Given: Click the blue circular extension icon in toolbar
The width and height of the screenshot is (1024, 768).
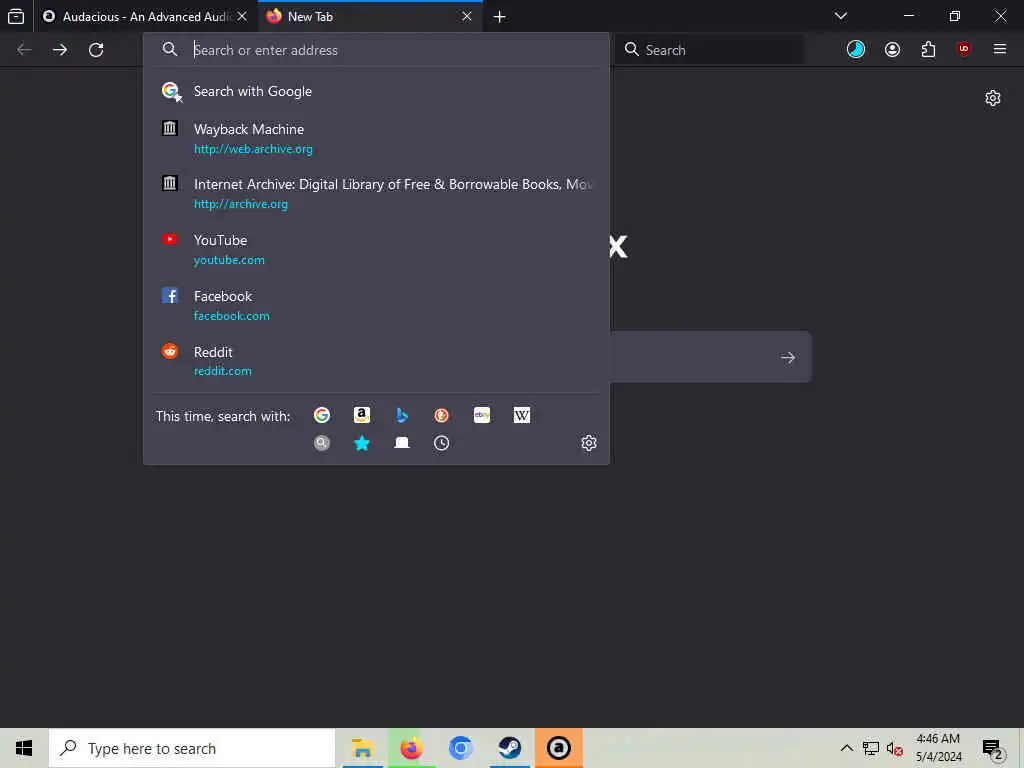Looking at the screenshot, I should 856,50.
